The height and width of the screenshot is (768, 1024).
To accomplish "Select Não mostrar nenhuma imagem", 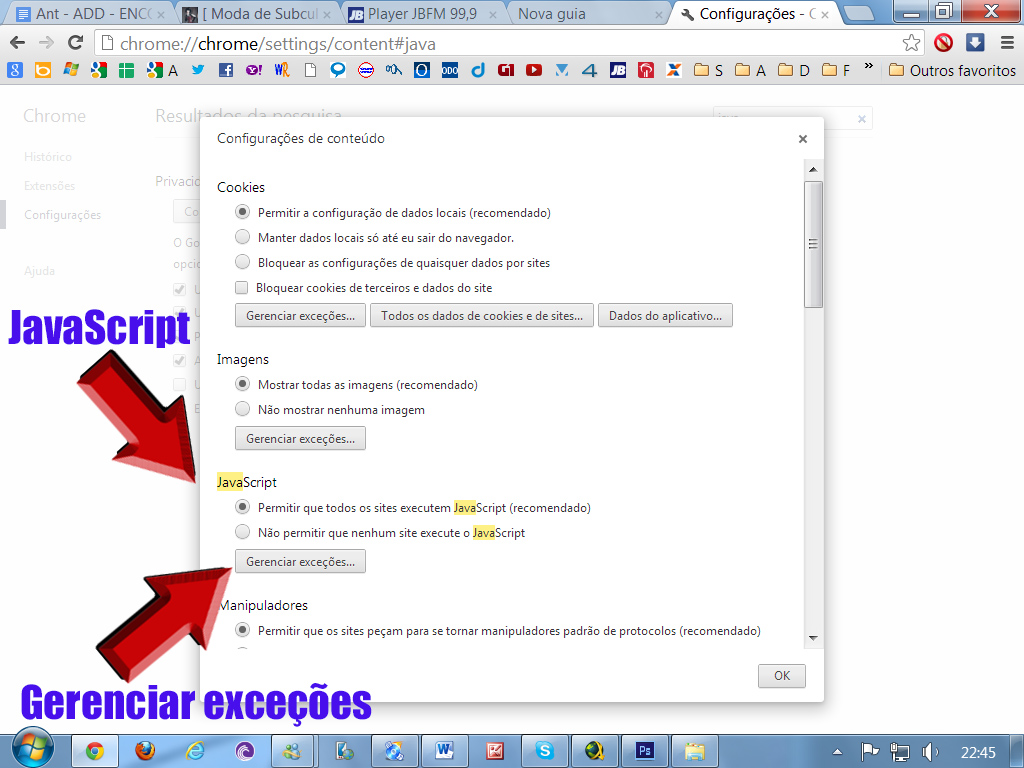I will coord(242,409).
